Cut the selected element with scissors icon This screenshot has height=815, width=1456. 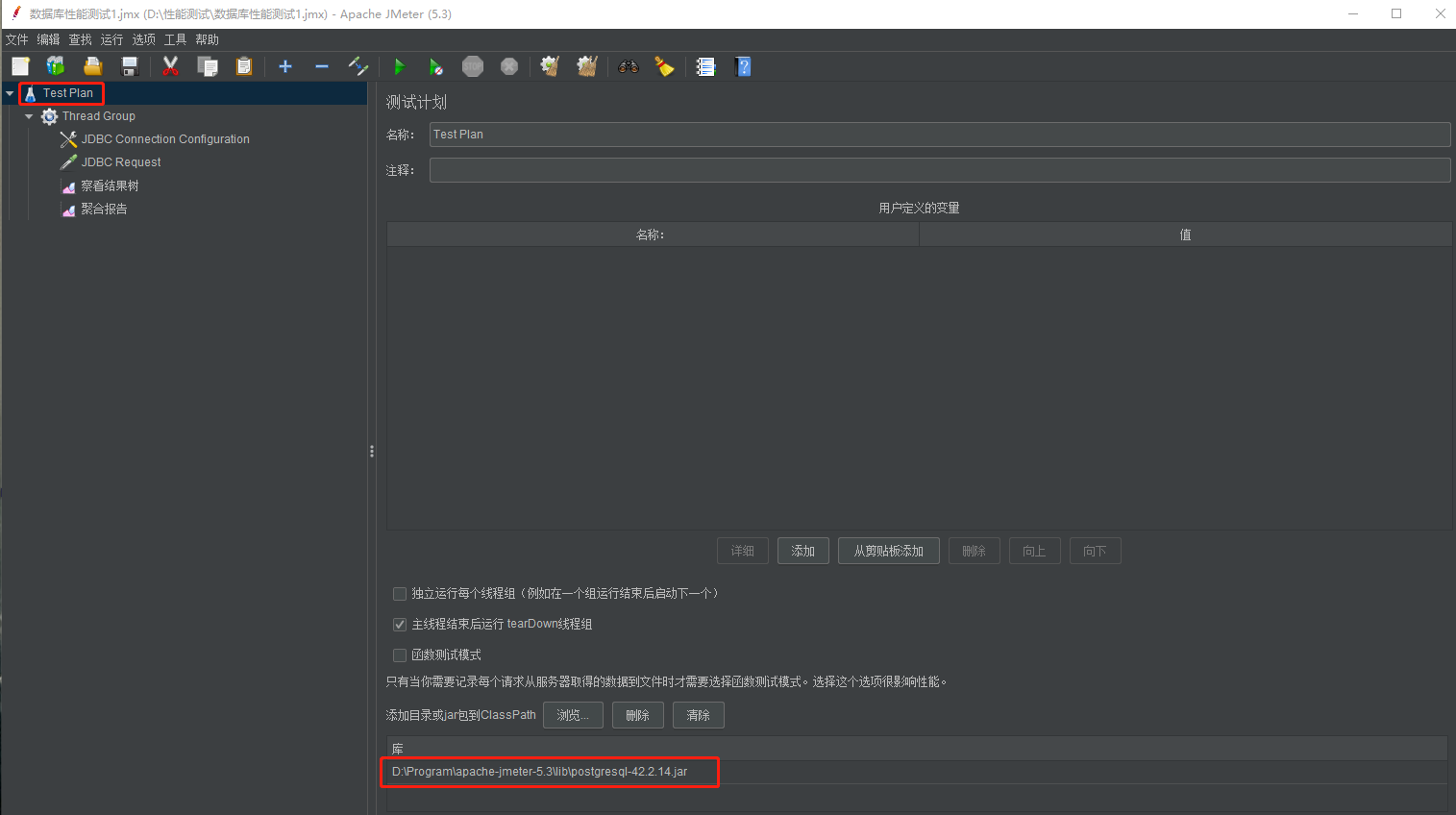(x=170, y=66)
